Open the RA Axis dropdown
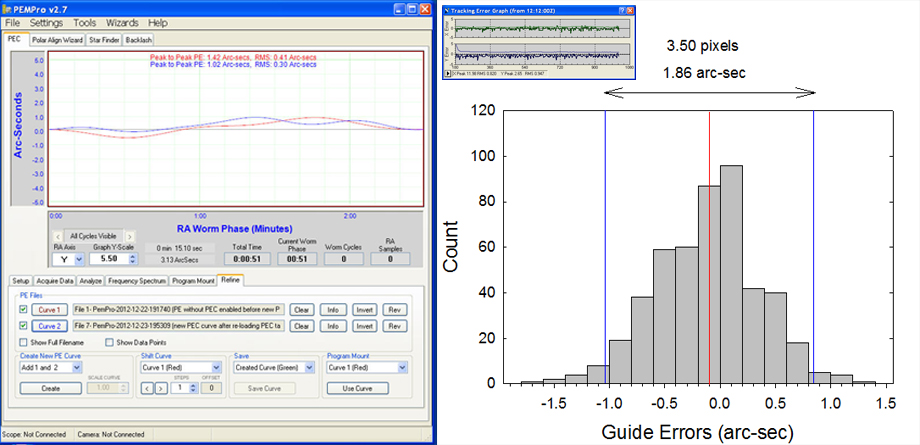 [x=79, y=258]
